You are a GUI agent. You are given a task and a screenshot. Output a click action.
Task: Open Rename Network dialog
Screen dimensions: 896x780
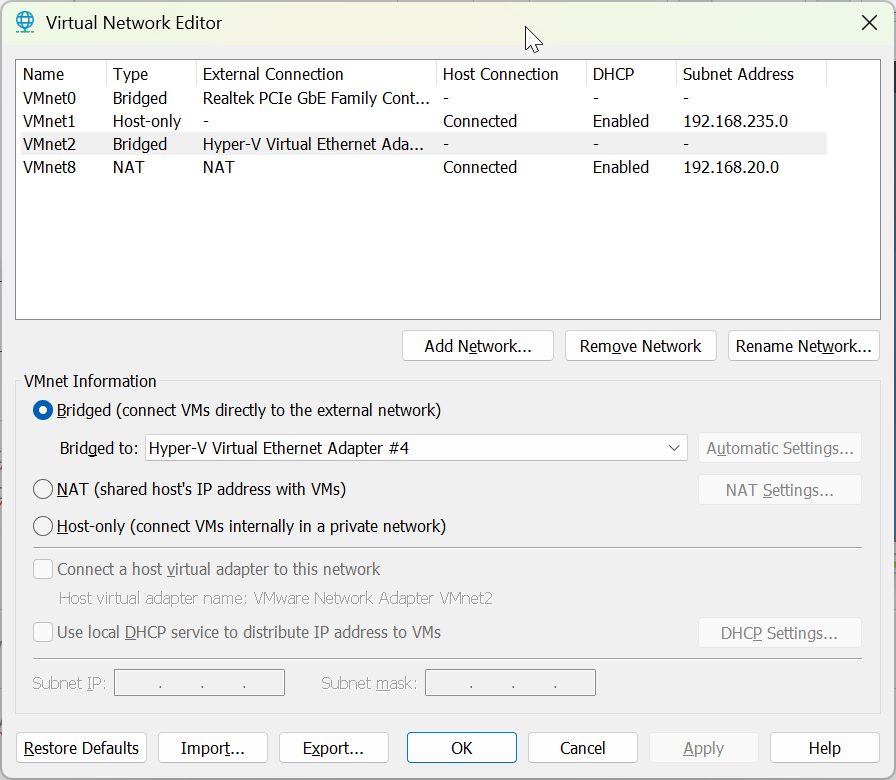click(x=803, y=346)
